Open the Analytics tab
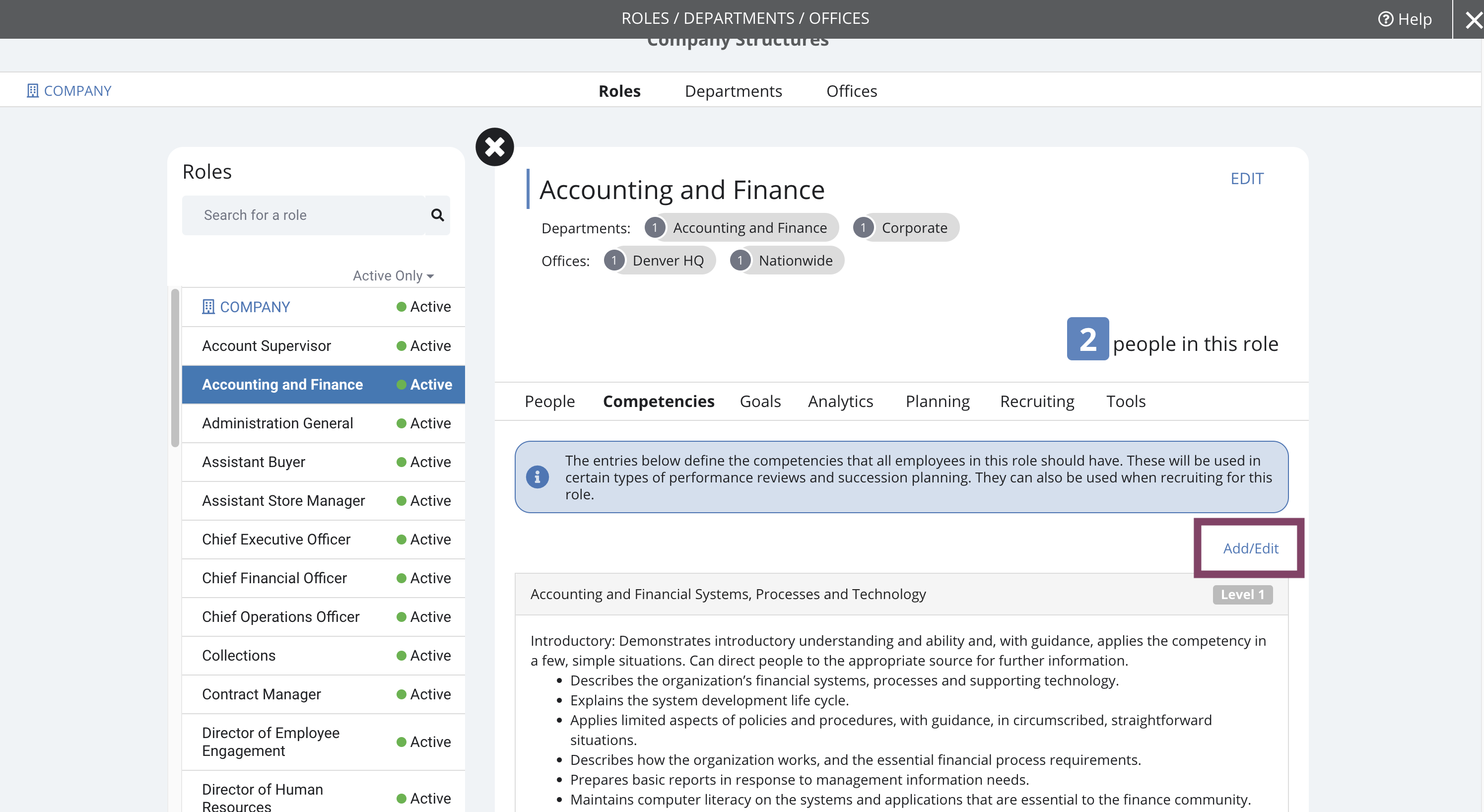Image resolution: width=1484 pixels, height=812 pixels. click(x=840, y=401)
